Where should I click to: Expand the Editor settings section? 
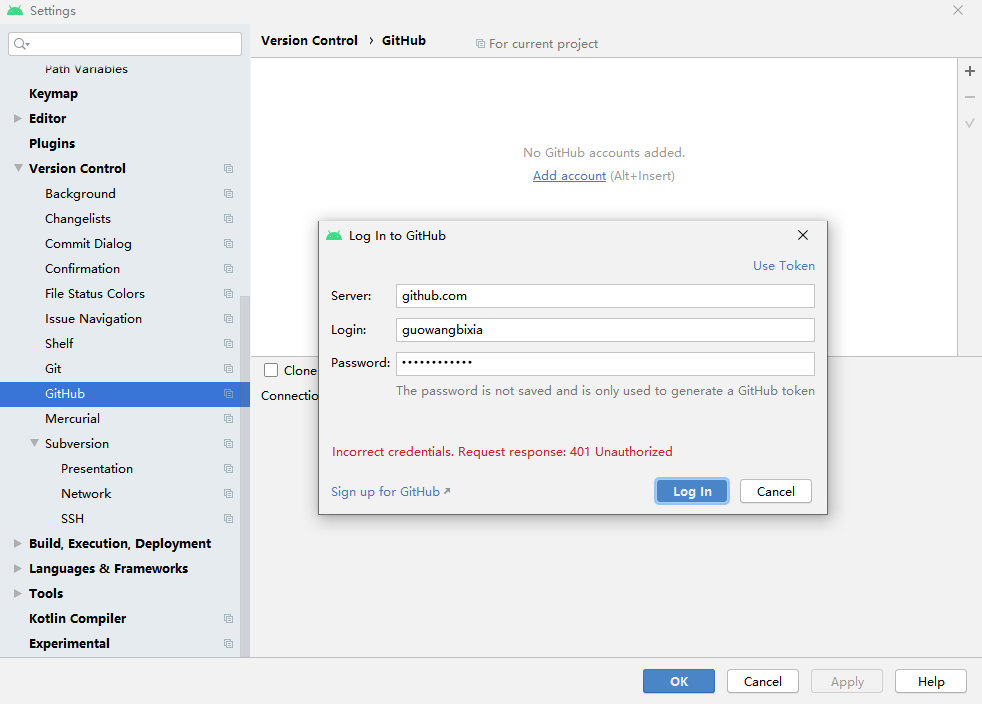[18, 118]
